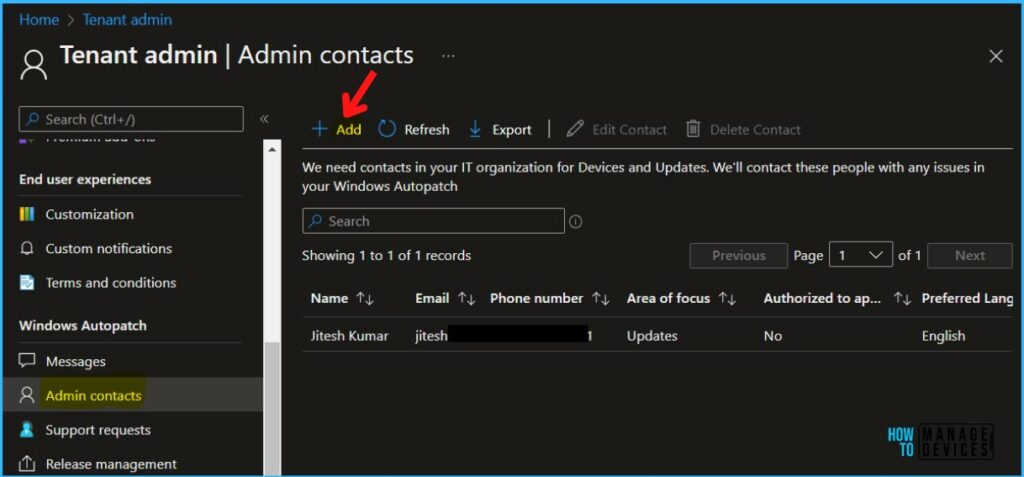Sort by Phone number column arrows
The image size is (1024, 477).
pyautogui.click(x=600, y=299)
